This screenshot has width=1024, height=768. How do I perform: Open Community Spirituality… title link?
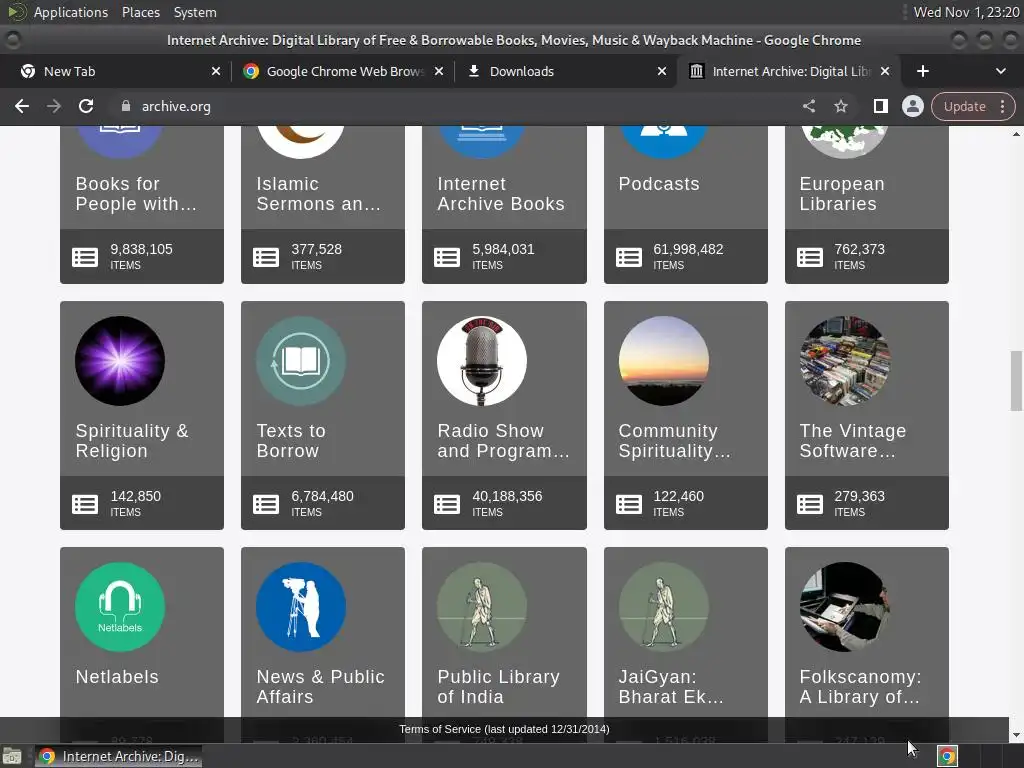[x=675, y=441]
